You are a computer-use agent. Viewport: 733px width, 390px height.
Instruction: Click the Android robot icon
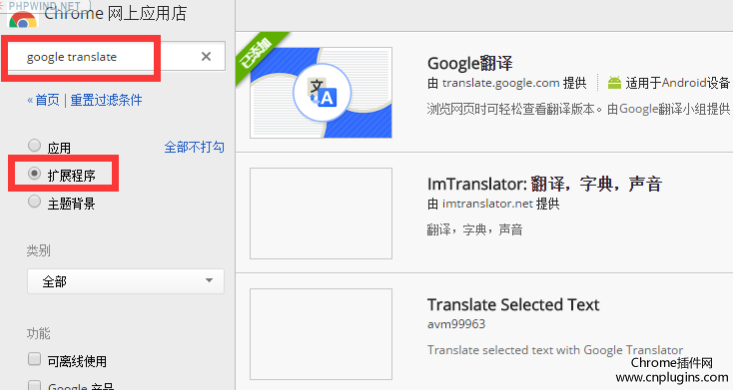pyautogui.click(x=614, y=83)
